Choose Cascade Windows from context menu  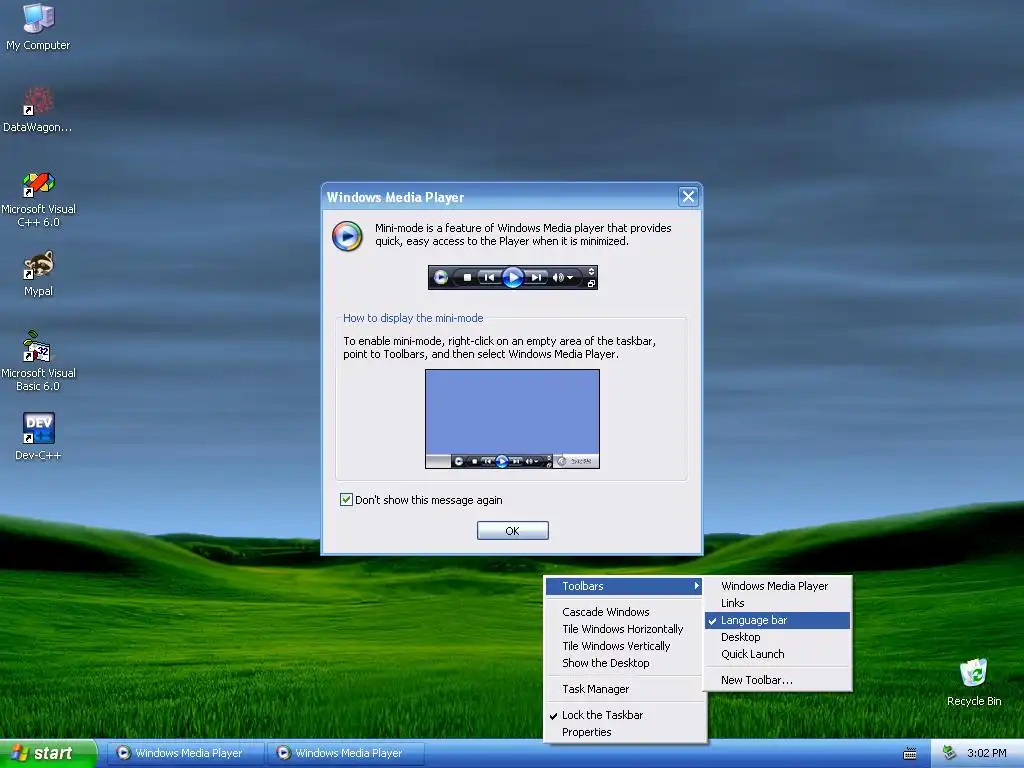click(624, 612)
